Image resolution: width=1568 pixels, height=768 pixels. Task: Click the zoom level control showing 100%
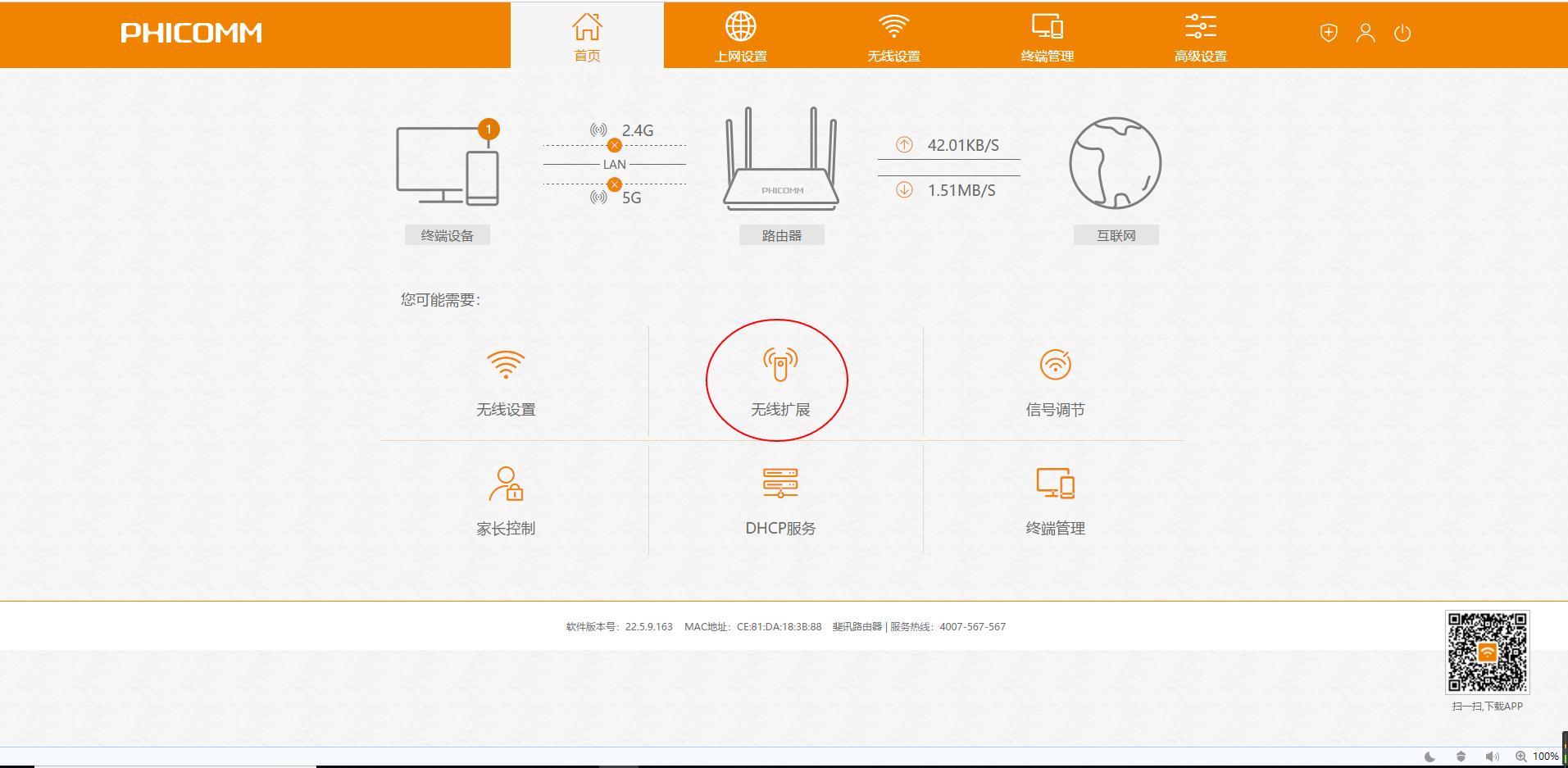tap(1544, 757)
